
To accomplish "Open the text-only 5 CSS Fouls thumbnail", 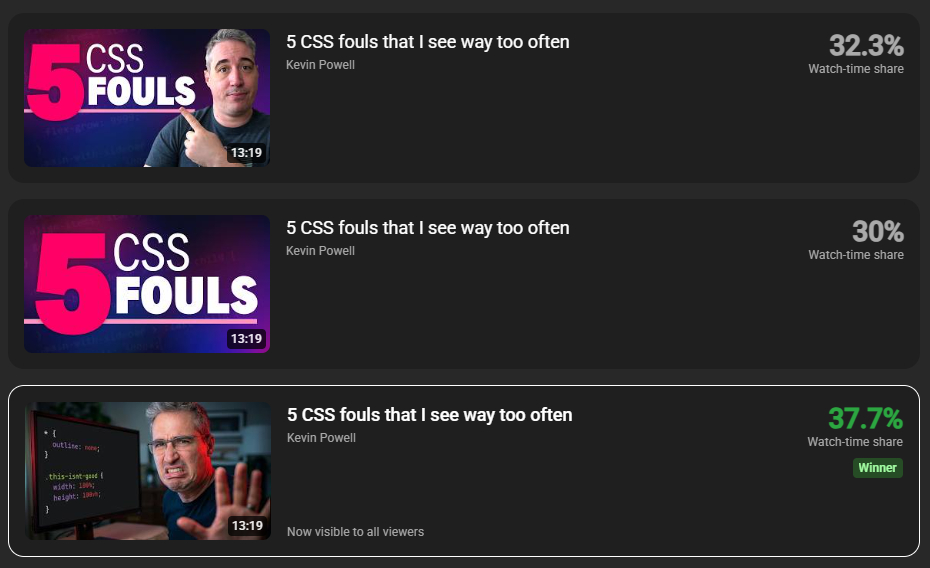I will [147, 284].
